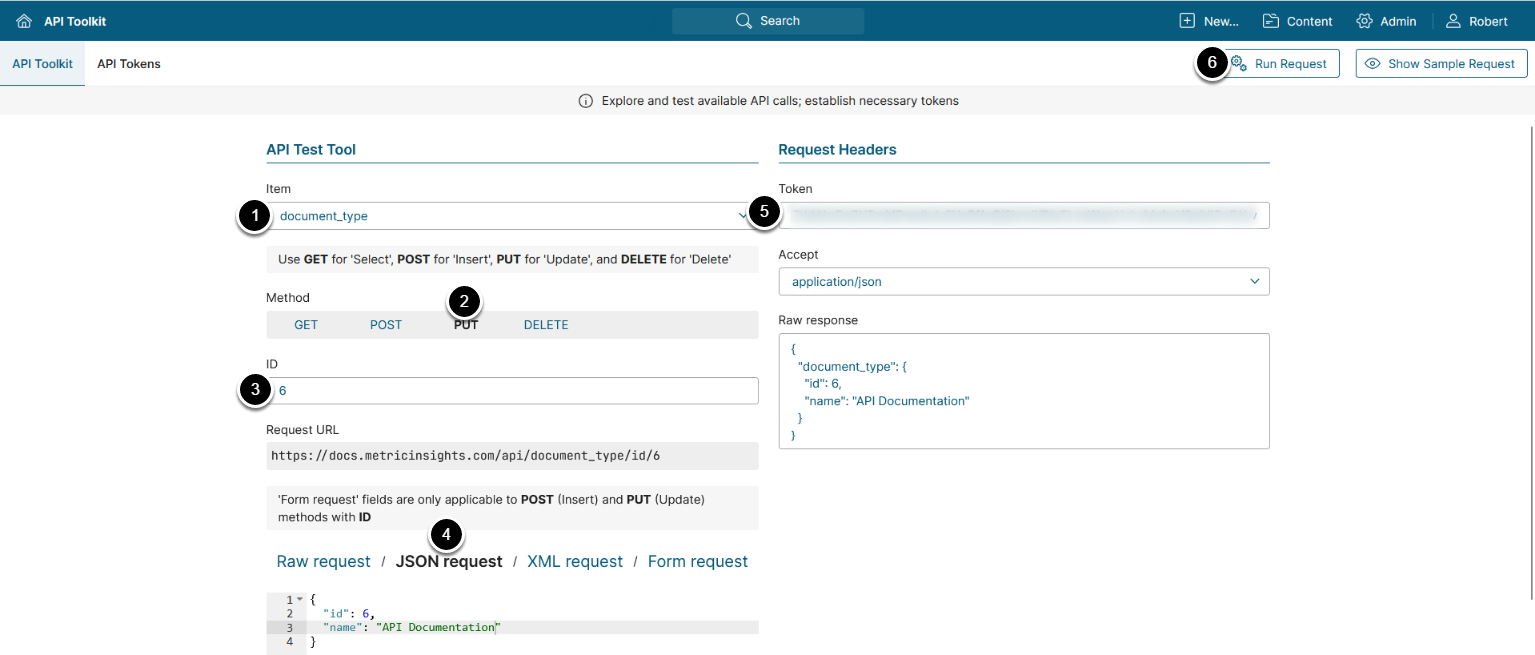Switch to the XML request tab
Screen dimensions: 1535x655
575,562
